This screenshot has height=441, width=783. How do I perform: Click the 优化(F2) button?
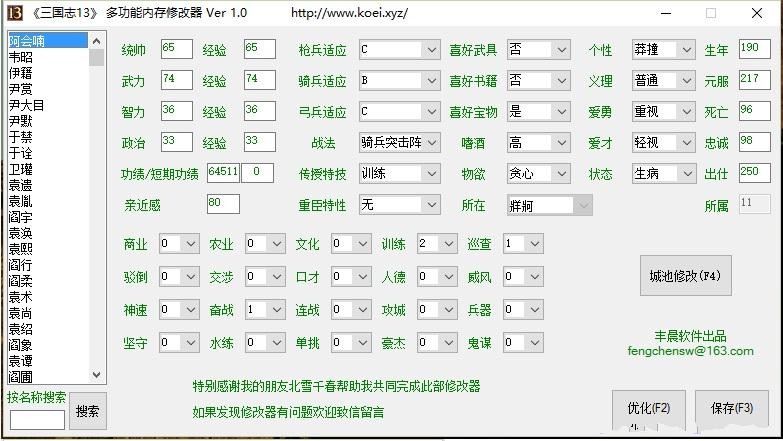pos(649,410)
